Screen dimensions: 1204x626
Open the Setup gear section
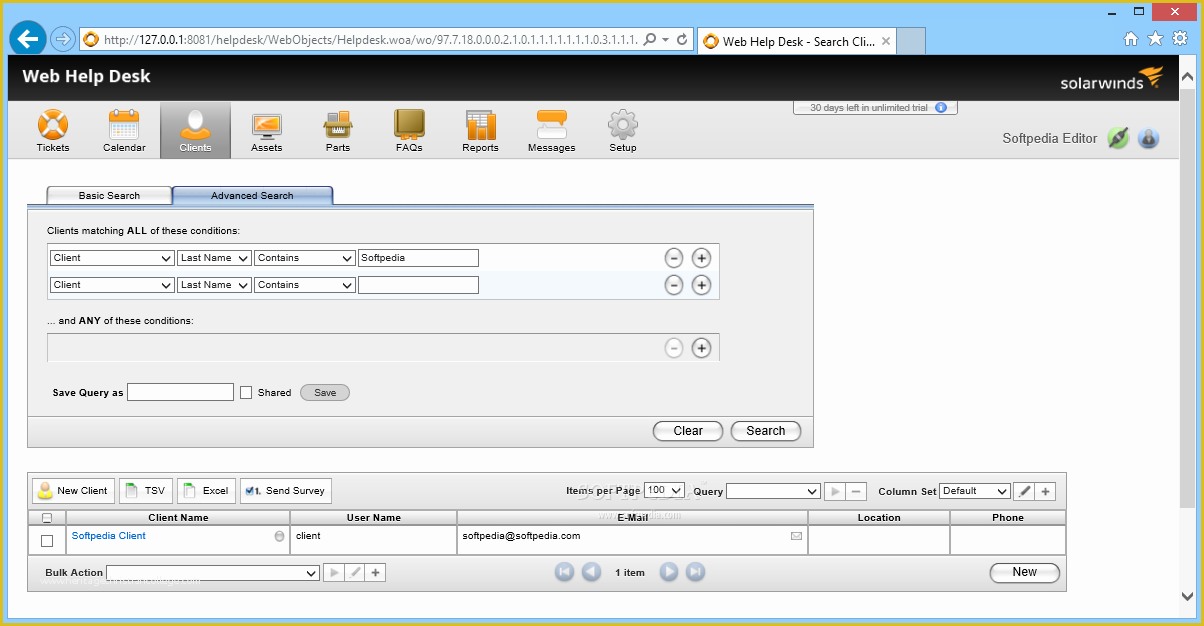(x=623, y=131)
